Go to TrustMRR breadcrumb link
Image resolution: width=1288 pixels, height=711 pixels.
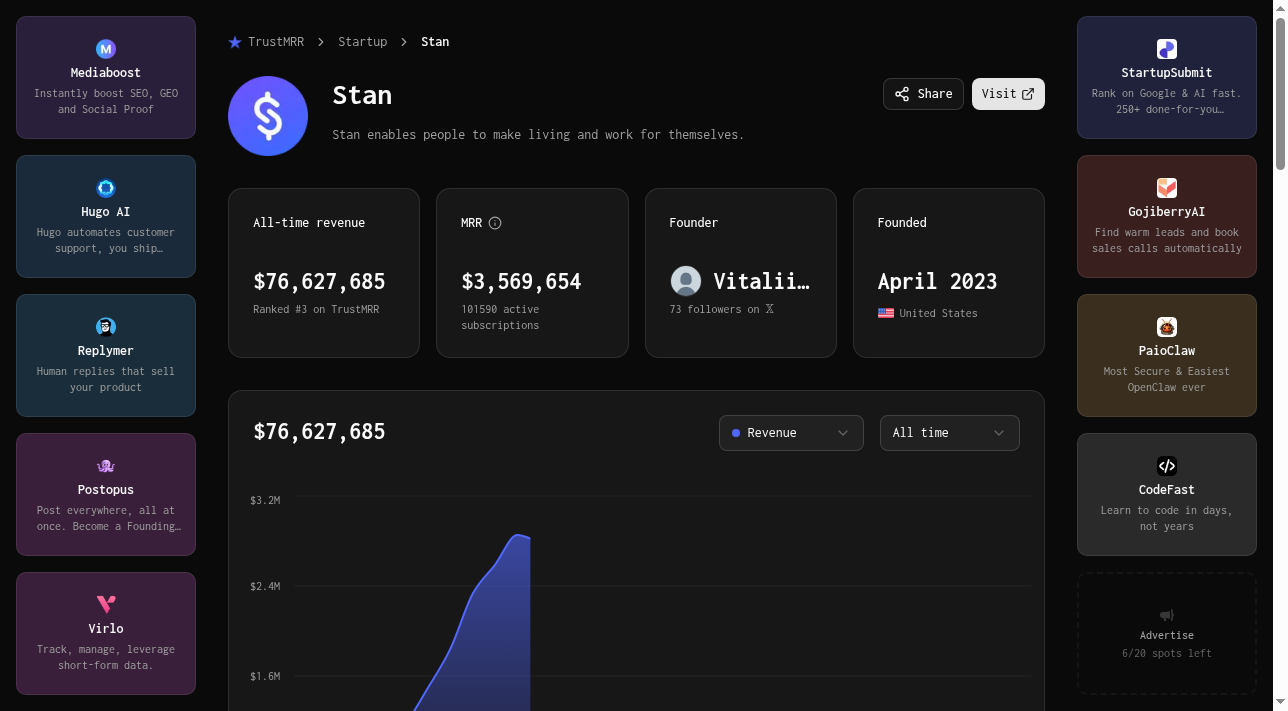[276, 42]
